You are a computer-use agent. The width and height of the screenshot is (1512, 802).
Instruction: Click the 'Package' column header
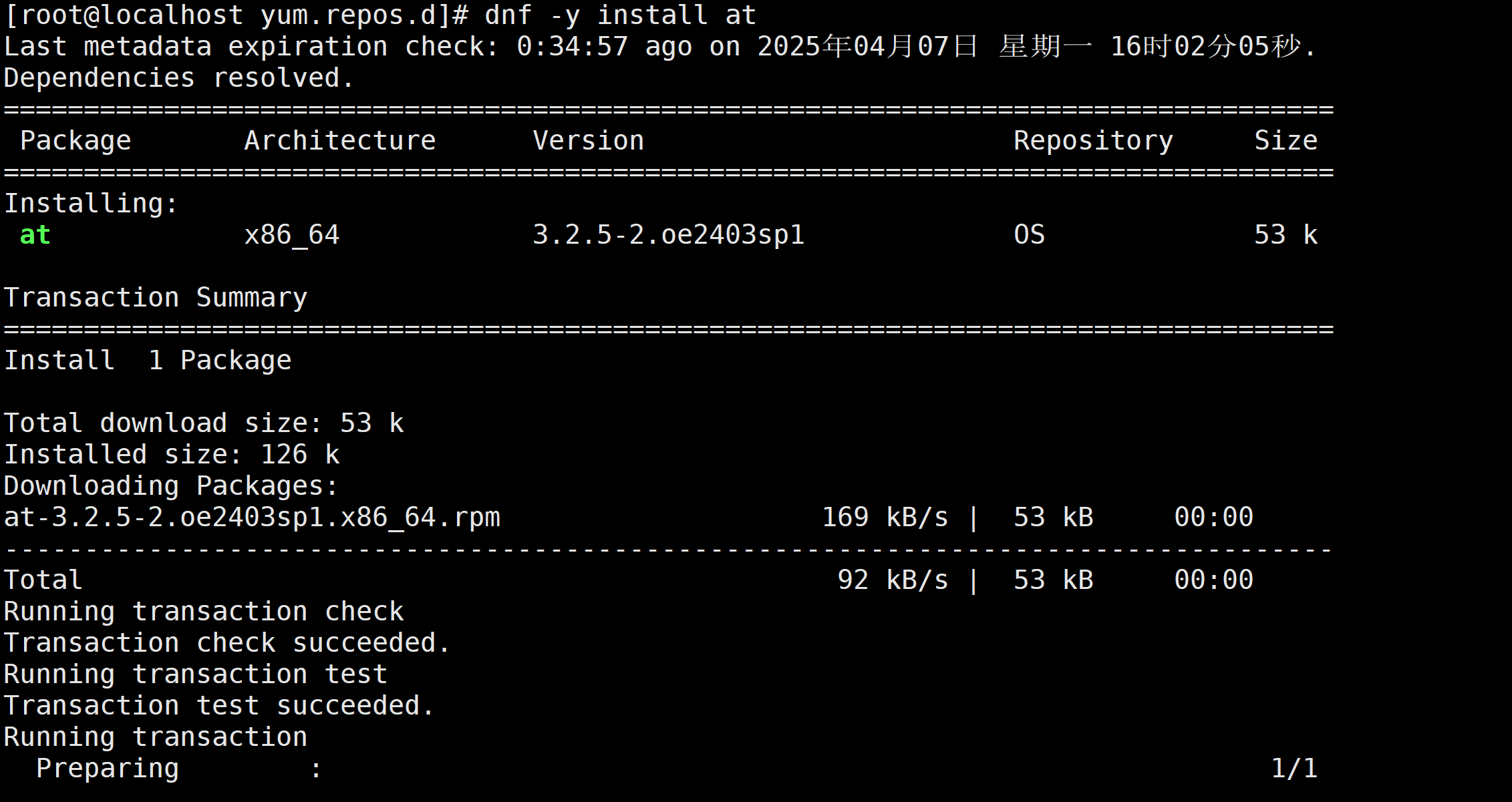coord(75,141)
